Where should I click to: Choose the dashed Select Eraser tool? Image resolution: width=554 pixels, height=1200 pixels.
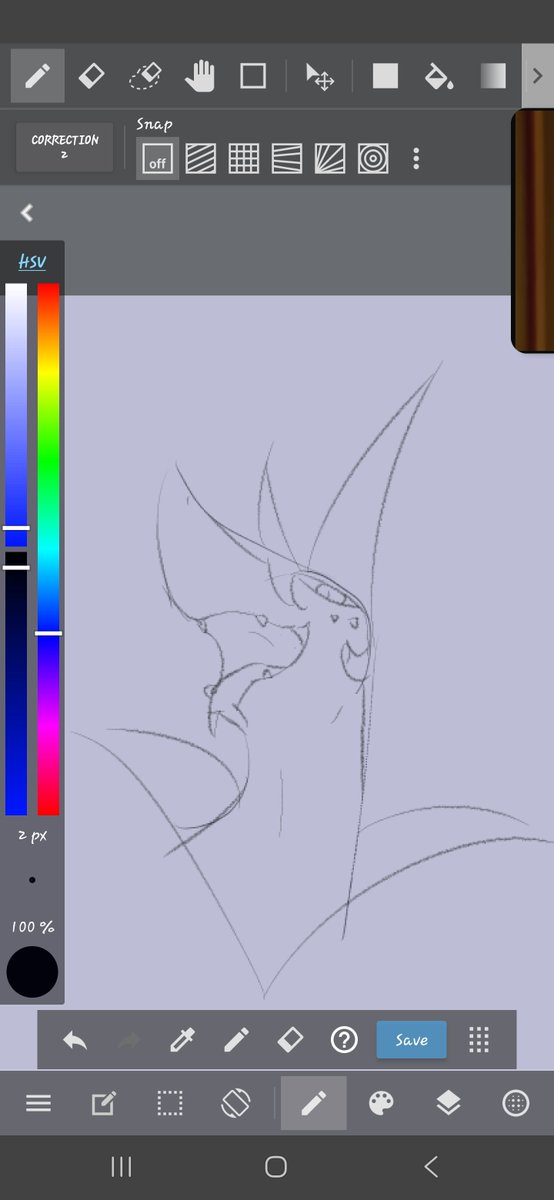(146, 76)
